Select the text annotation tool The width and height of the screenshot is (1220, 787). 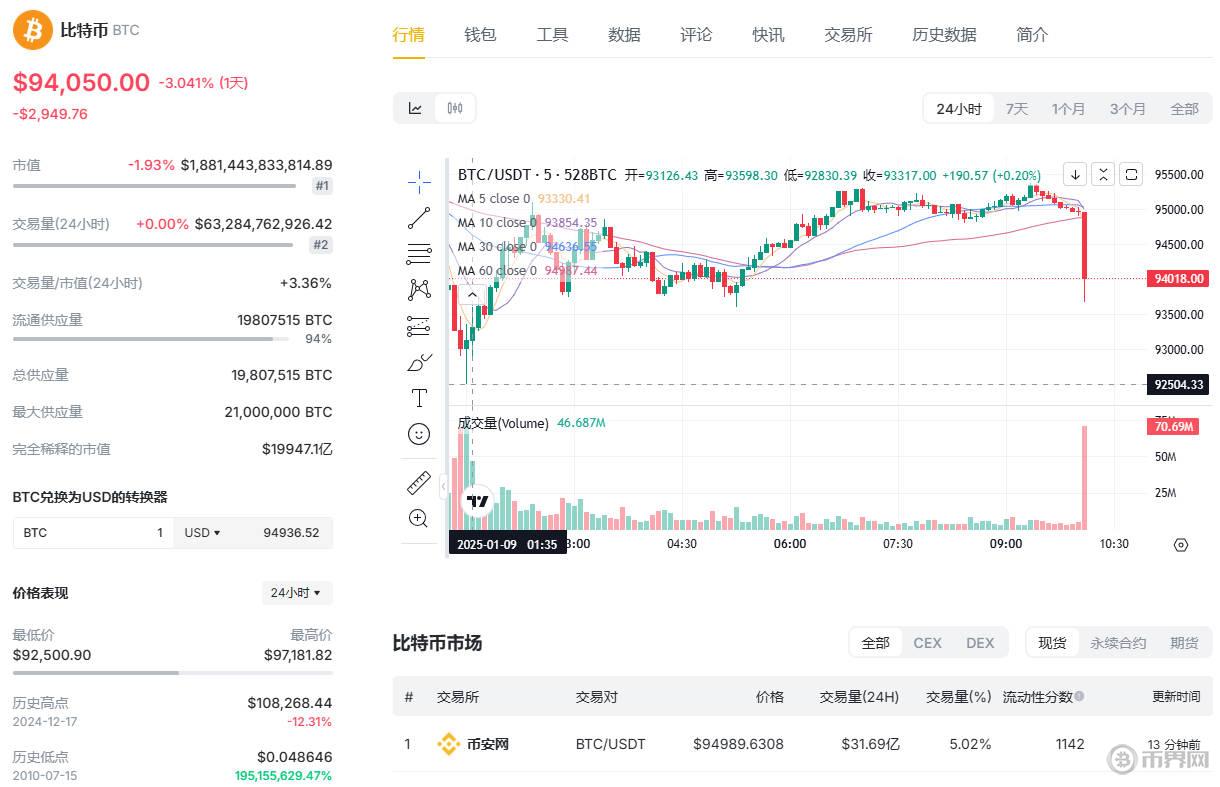pos(419,398)
